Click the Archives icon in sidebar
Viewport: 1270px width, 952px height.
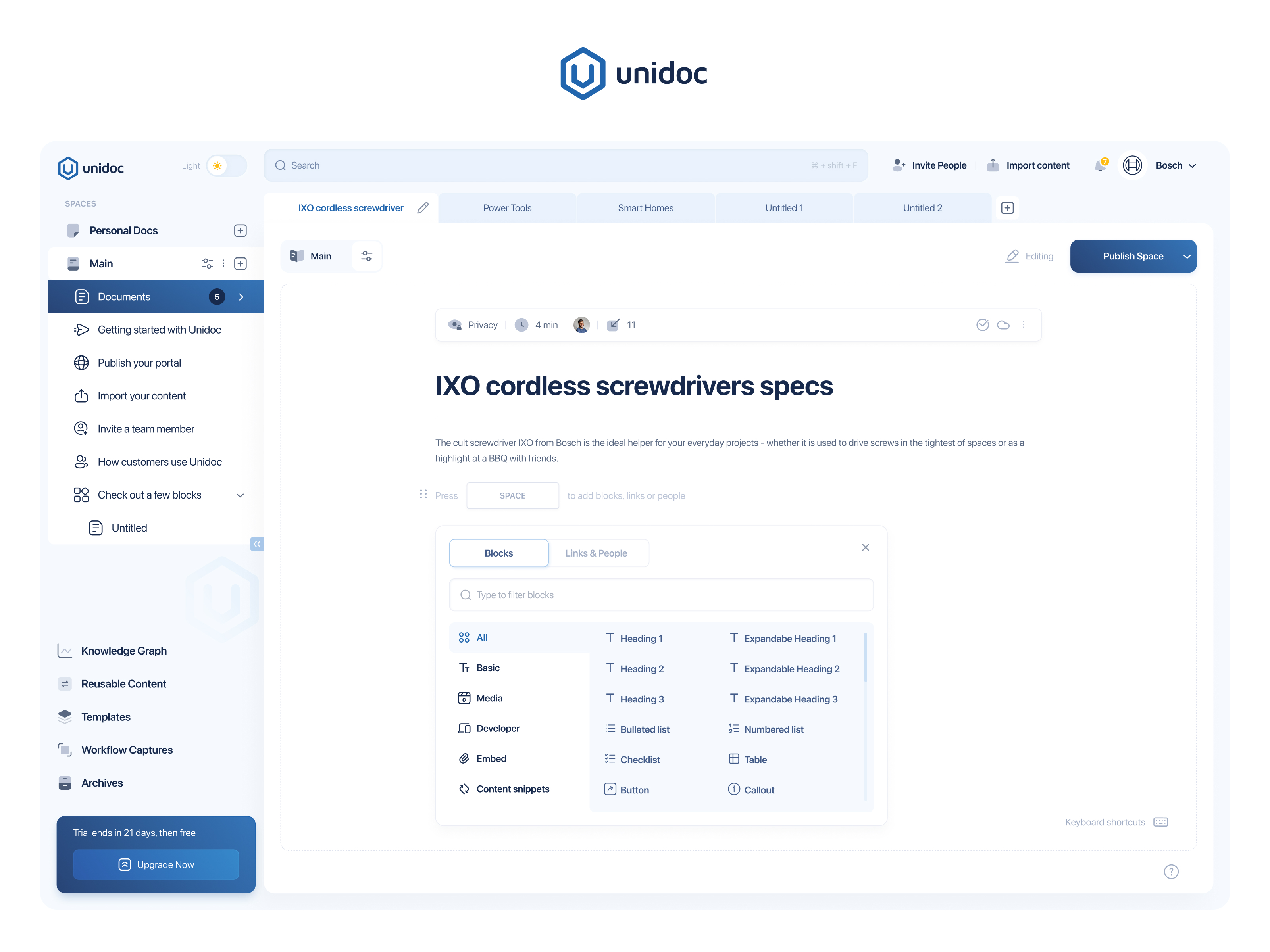point(64,782)
